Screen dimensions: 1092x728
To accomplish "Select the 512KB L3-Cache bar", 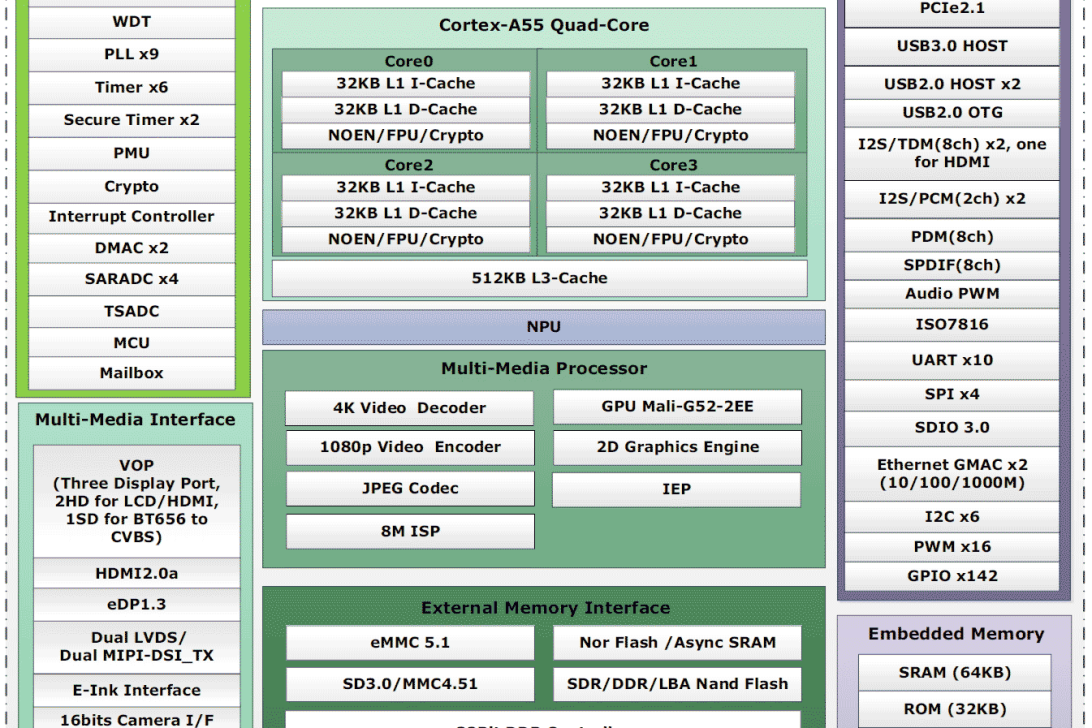I will pos(539,278).
